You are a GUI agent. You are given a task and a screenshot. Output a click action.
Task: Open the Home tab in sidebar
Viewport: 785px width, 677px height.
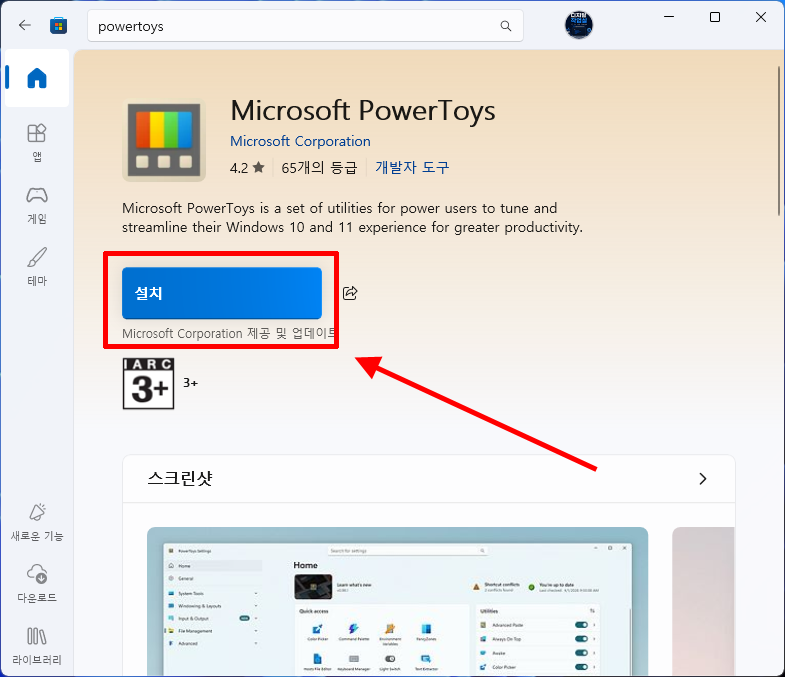click(x=37, y=78)
